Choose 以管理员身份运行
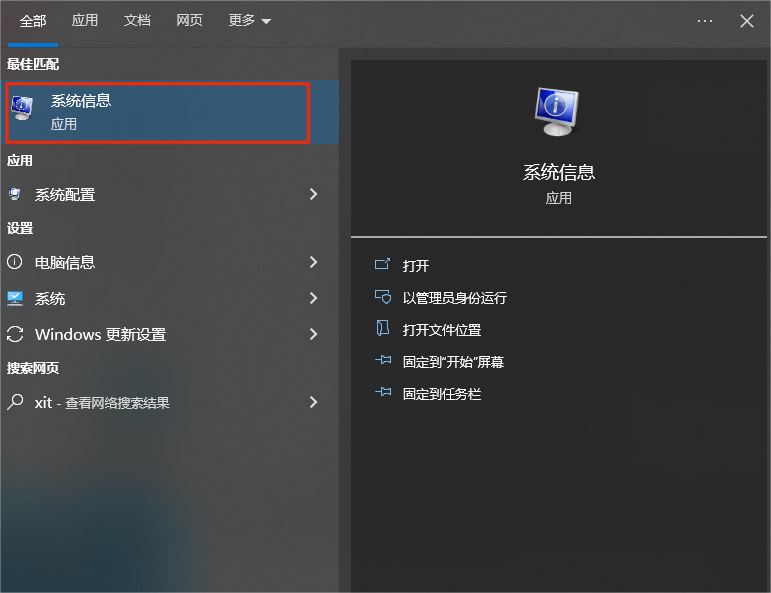 point(455,298)
